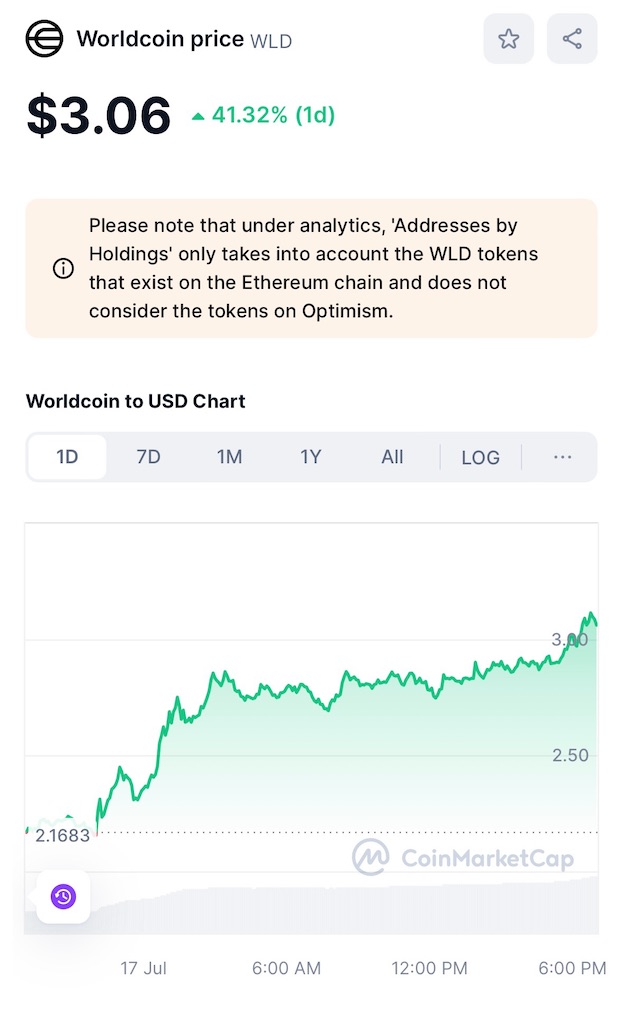Click the 41.32% (1d) change label
This screenshot has width=623, height=1024.
[273, 115]
